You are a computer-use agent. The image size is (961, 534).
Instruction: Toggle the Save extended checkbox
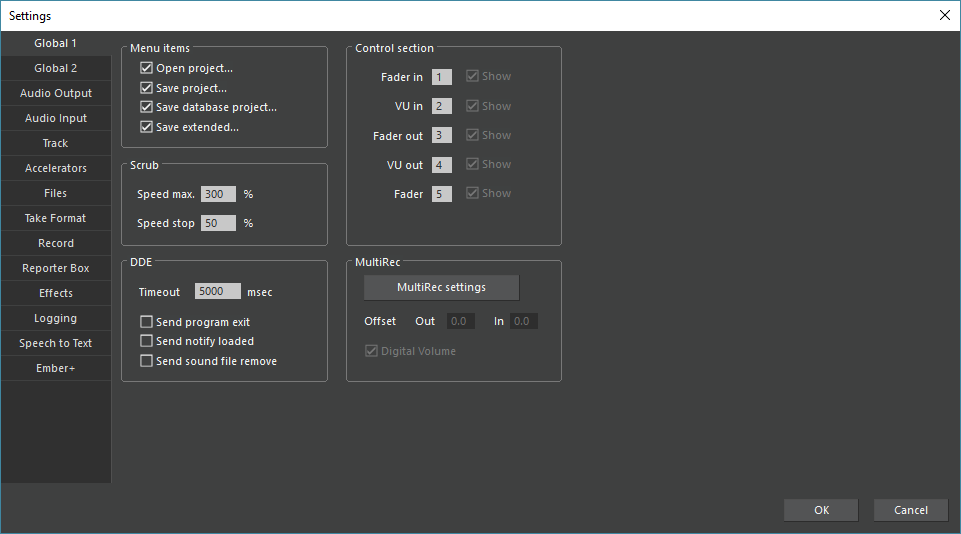point(147,127)
